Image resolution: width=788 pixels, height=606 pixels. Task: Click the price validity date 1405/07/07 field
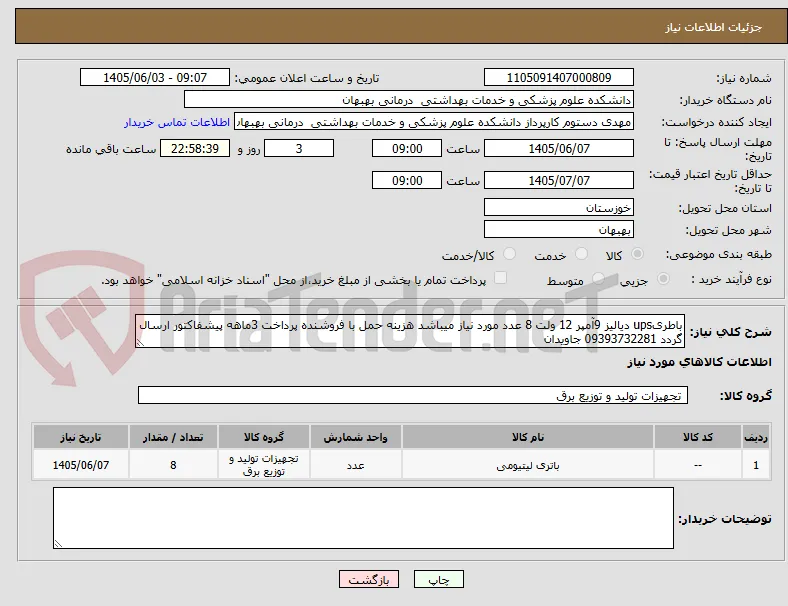click(558, 180)
